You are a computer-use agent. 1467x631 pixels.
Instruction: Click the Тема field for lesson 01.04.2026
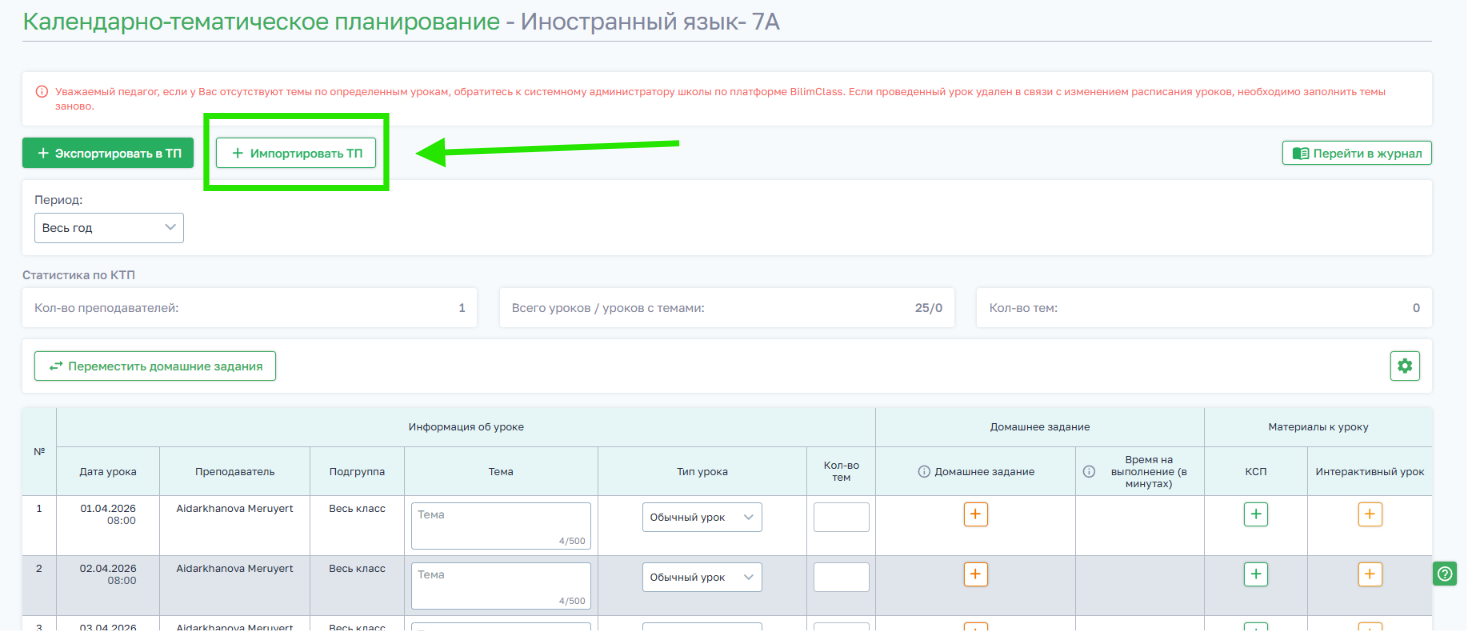501,526
